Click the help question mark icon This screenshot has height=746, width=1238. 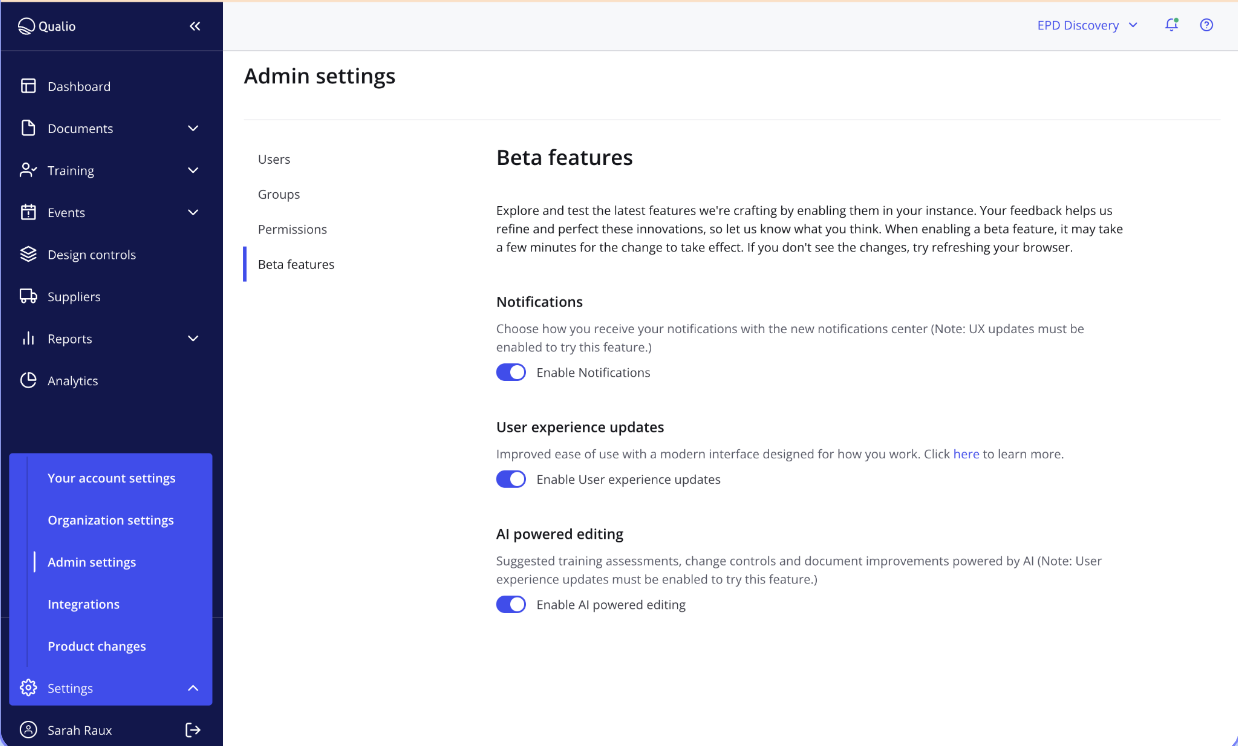pyautogui.click(x=1206, y=25)
